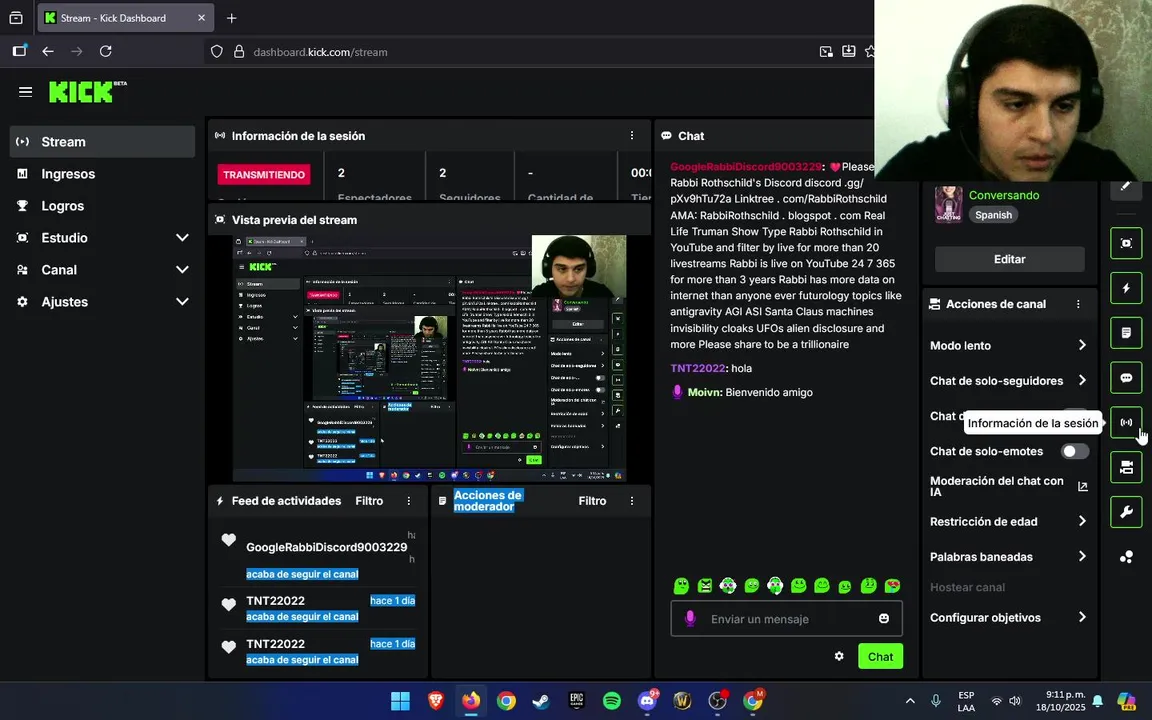This screenshot has height=720, width=1152.
Task: Click the Editar button
Action: coord(1009,259)
